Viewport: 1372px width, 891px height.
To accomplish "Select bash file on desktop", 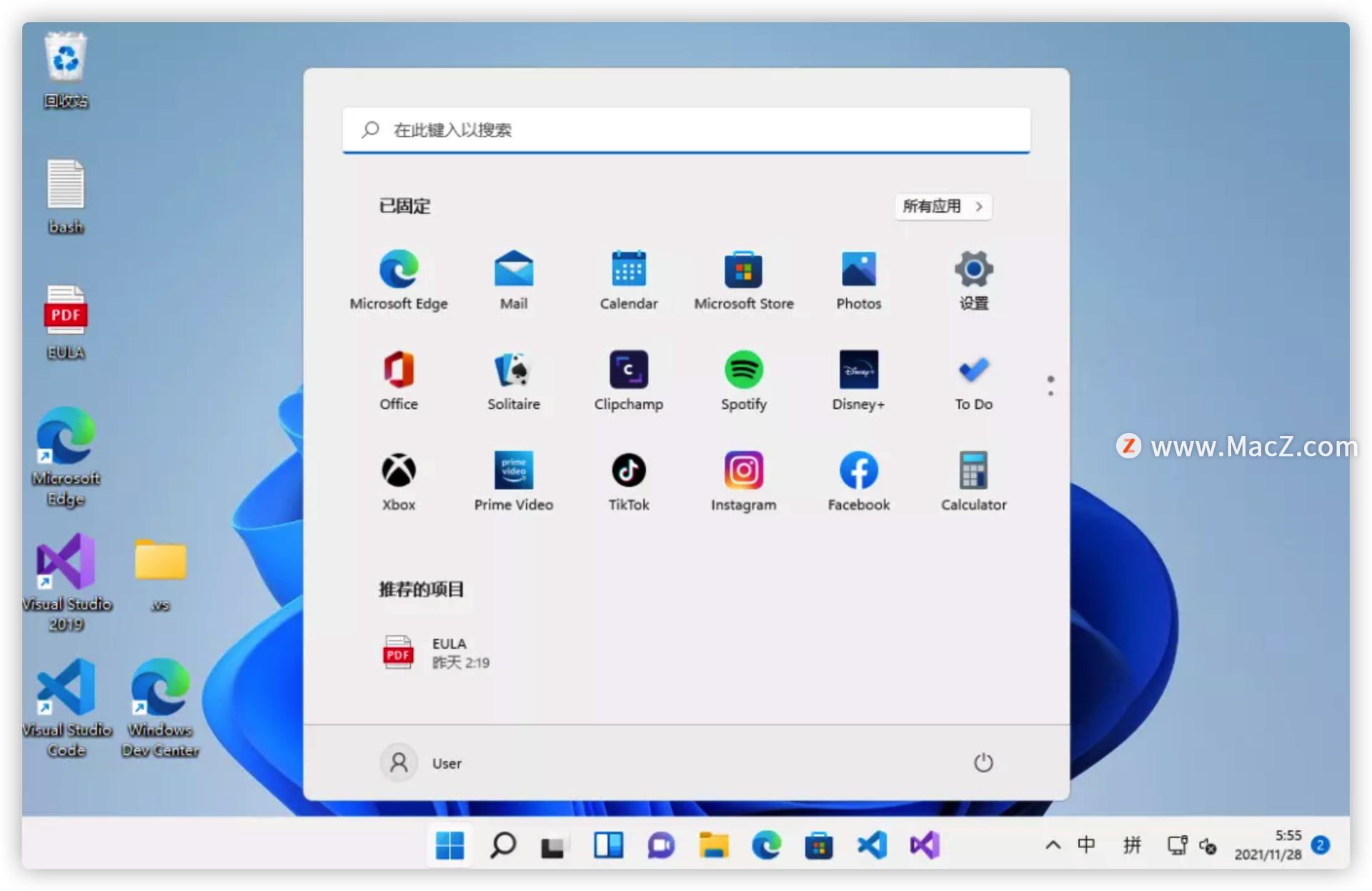I will click(x=66, y=196).
